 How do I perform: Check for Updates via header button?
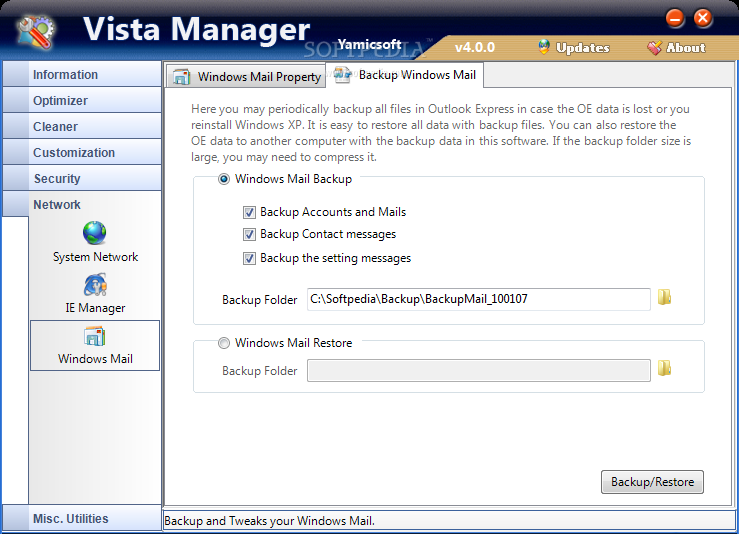point(574,48)
